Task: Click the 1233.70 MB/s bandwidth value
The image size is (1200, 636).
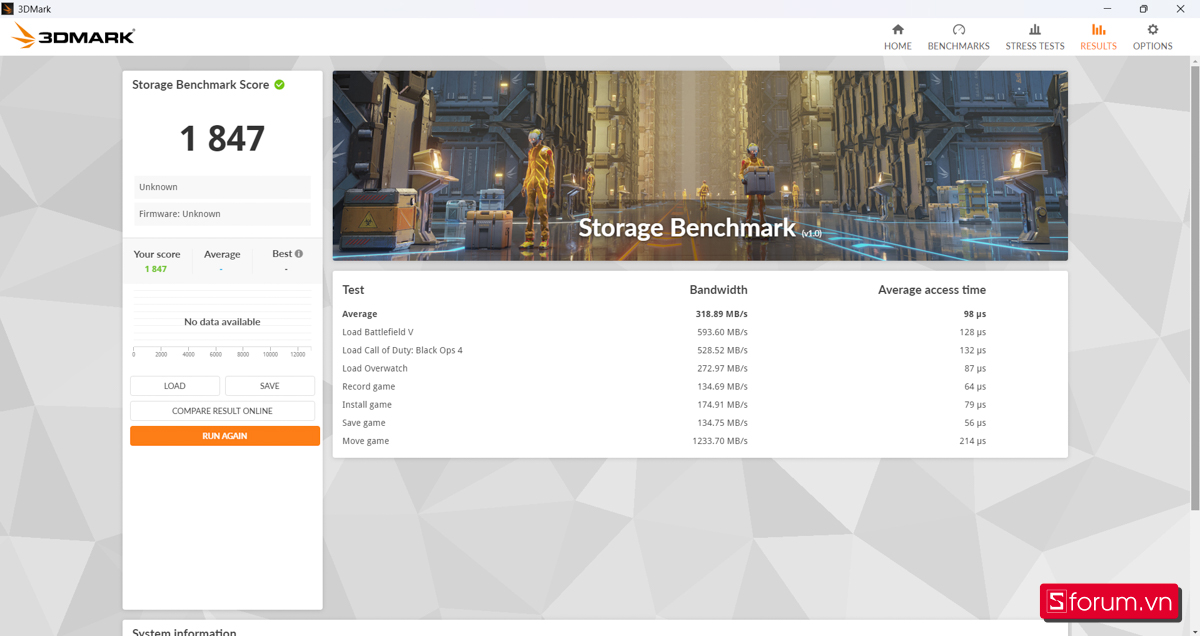Action: [720, 441]
